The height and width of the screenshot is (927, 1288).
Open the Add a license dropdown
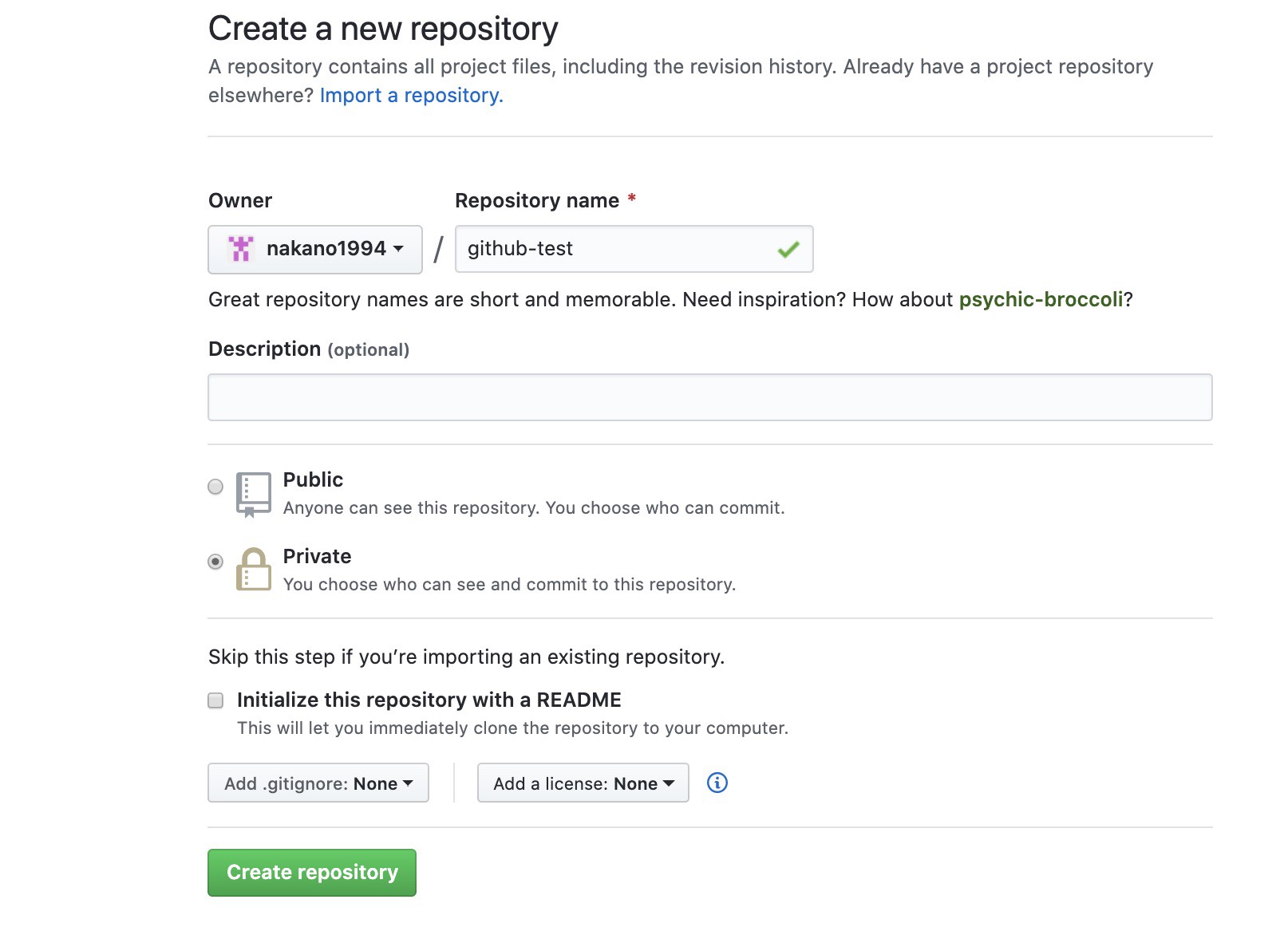(x=583, y=783)
